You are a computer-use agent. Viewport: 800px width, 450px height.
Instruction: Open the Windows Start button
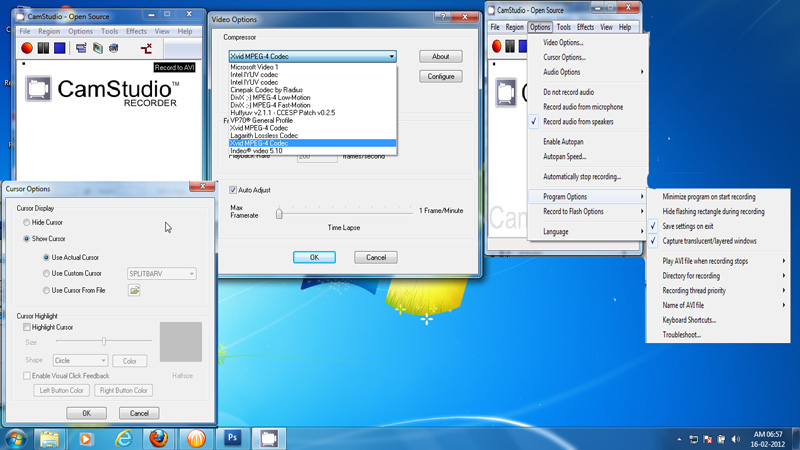point(16,439)
